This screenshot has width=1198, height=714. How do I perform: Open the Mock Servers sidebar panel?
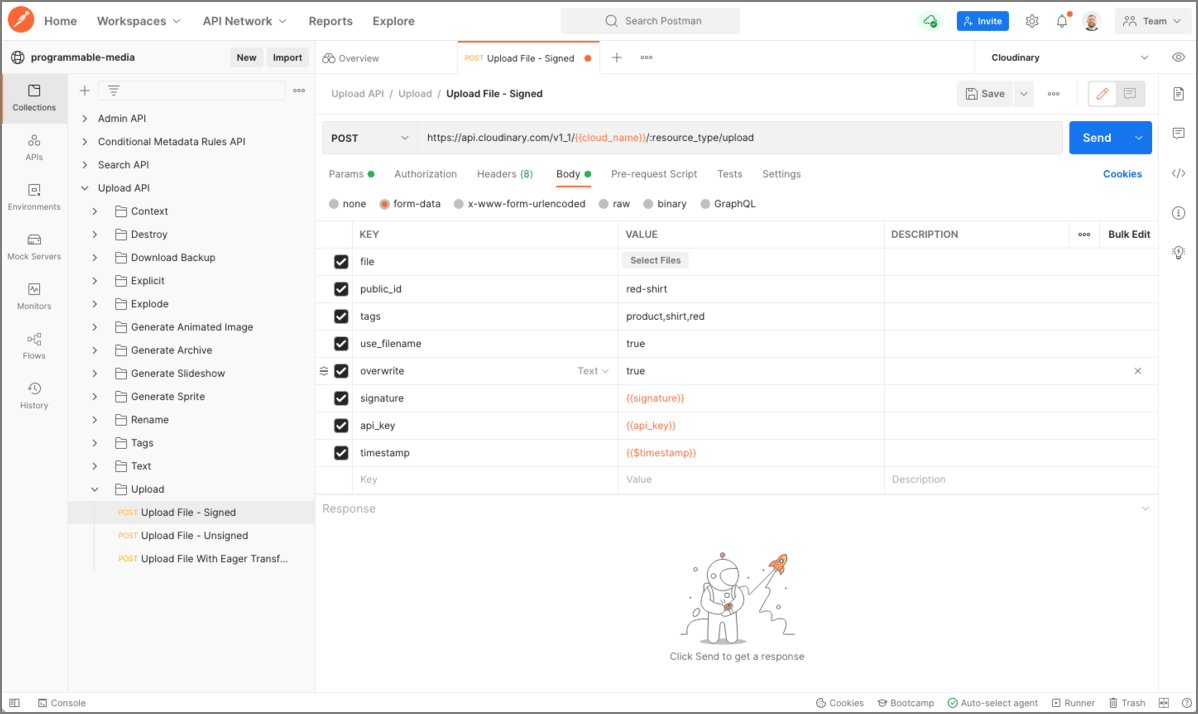pyautogui.click(x=34, y=247)
